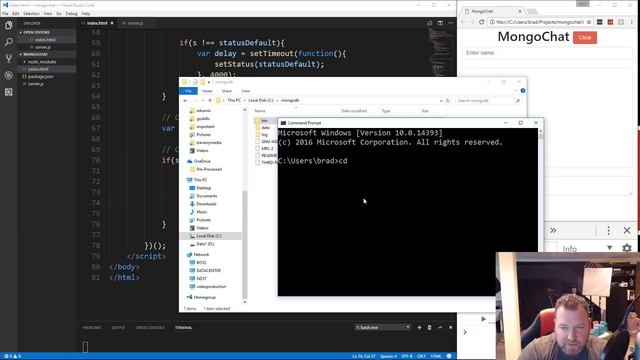
Task: Click the File Explorer help icon
Action: coord(523,91)
